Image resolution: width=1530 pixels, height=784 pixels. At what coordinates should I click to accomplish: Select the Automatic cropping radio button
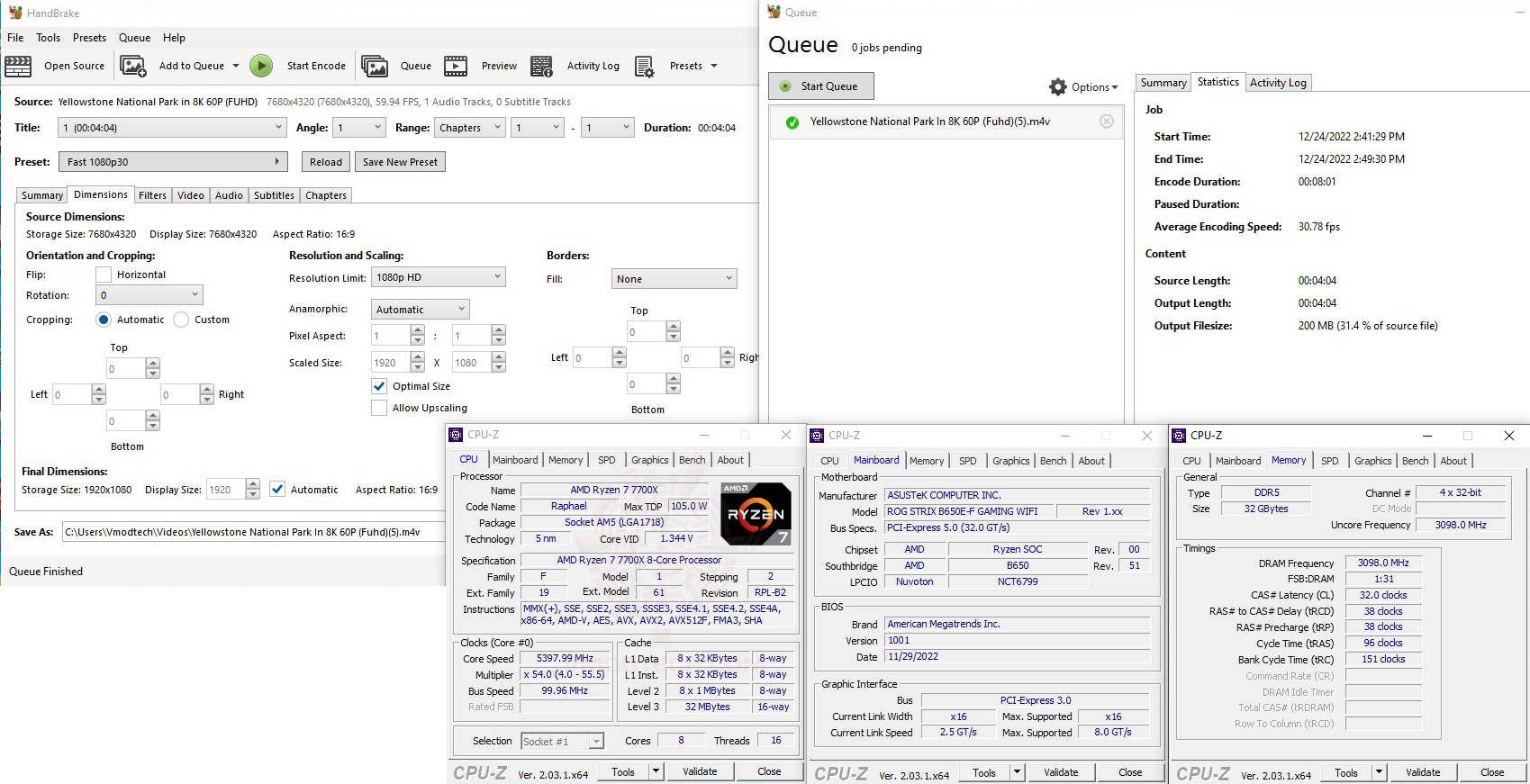104,320
